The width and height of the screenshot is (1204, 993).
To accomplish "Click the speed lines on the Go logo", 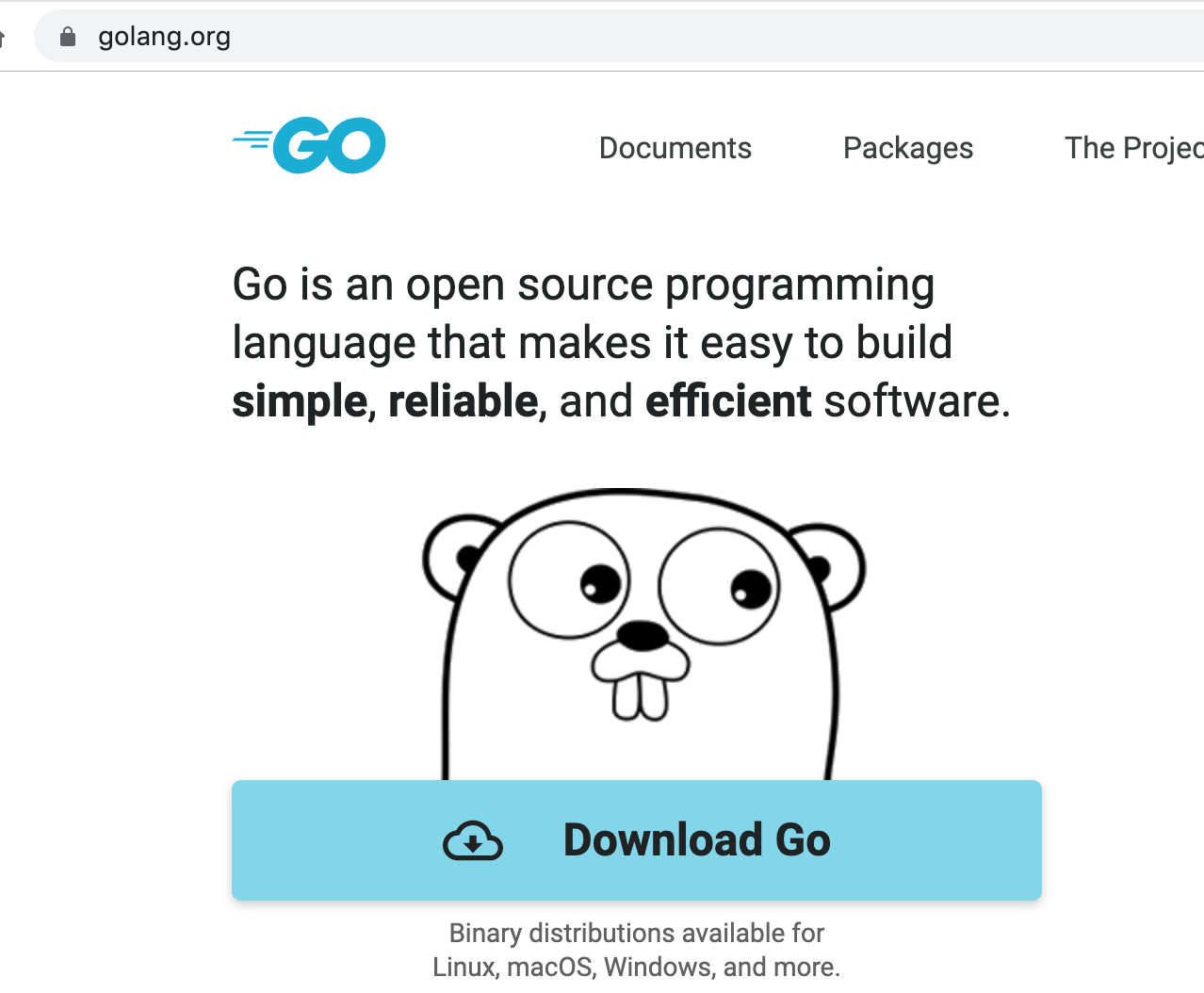I will [252, 138].
